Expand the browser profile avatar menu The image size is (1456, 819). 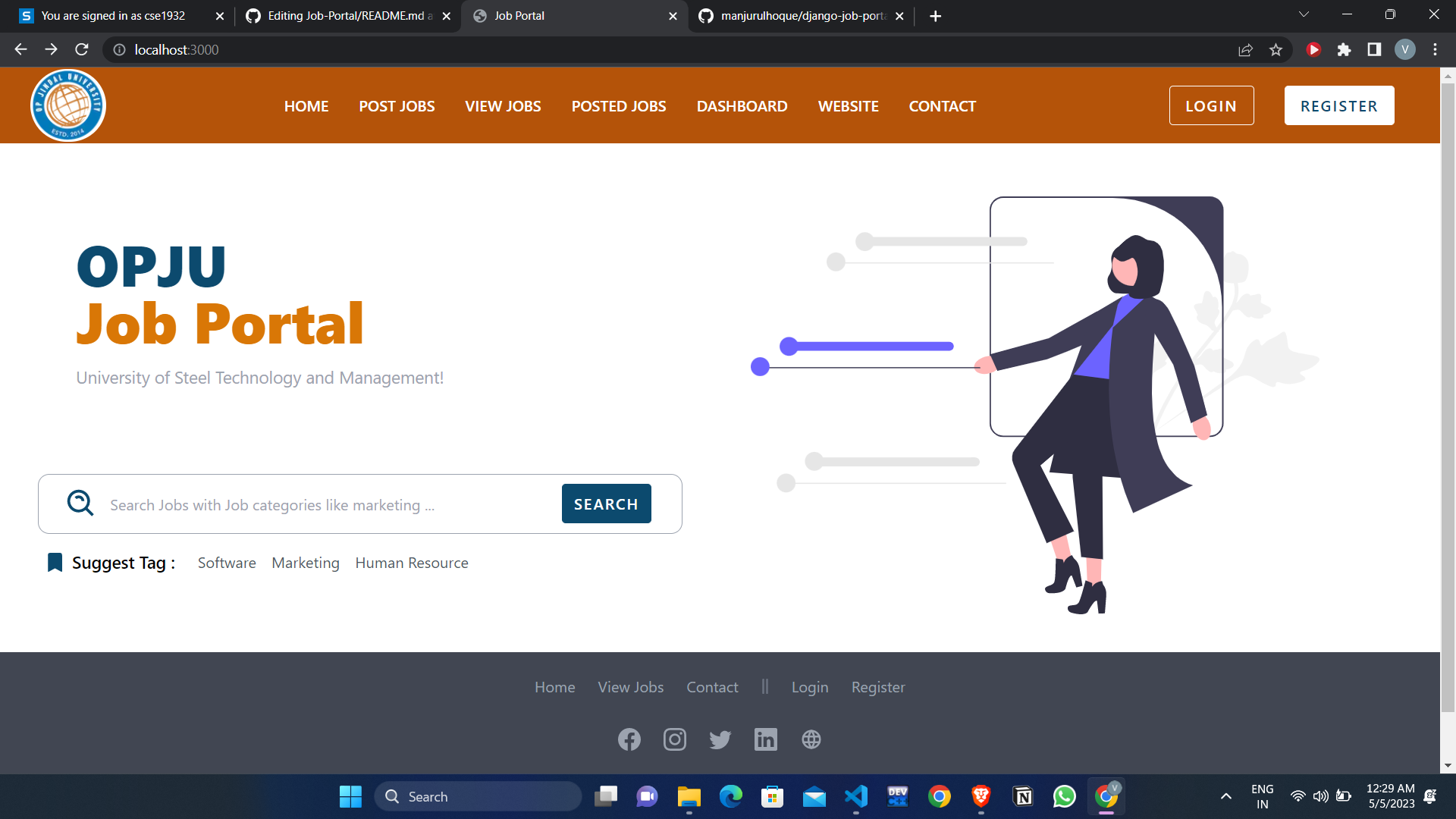[x=1405, y=49]
